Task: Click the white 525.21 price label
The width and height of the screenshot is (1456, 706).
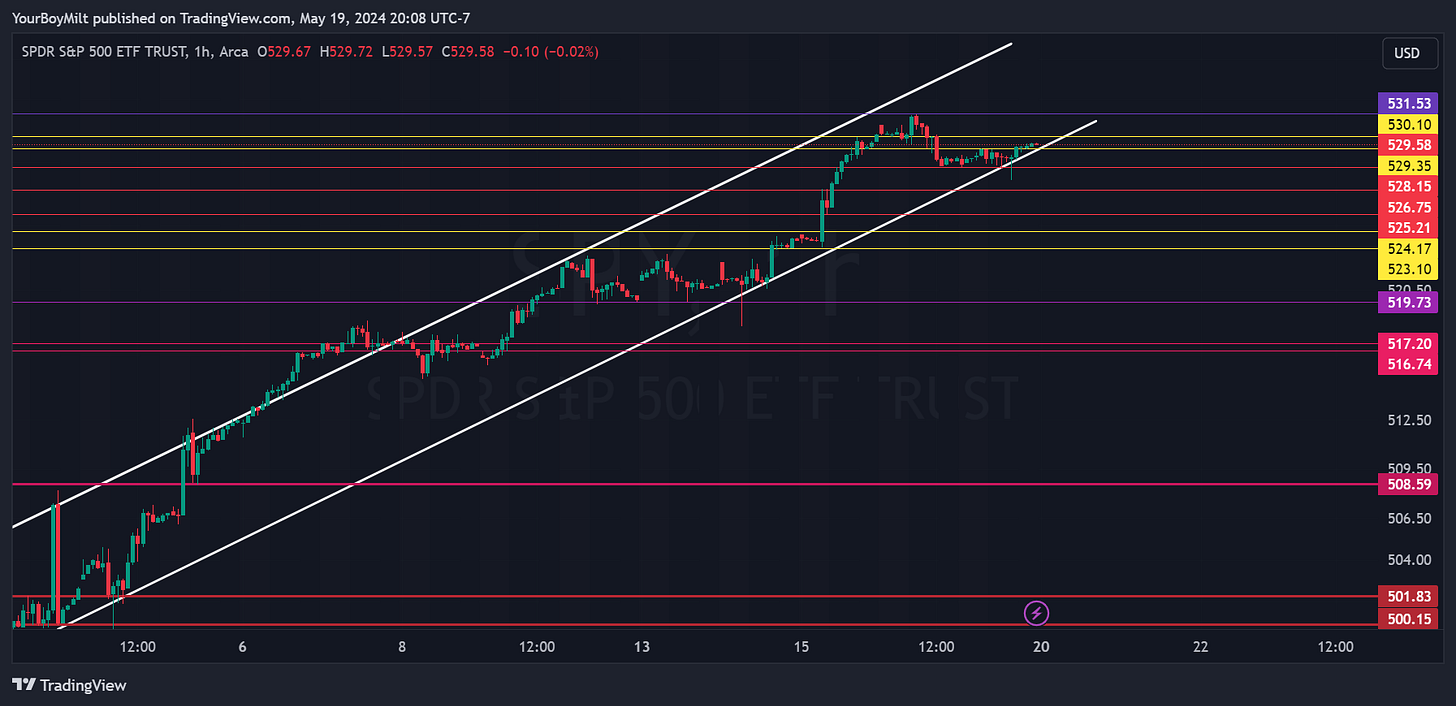Action: tap(1408, 228)
